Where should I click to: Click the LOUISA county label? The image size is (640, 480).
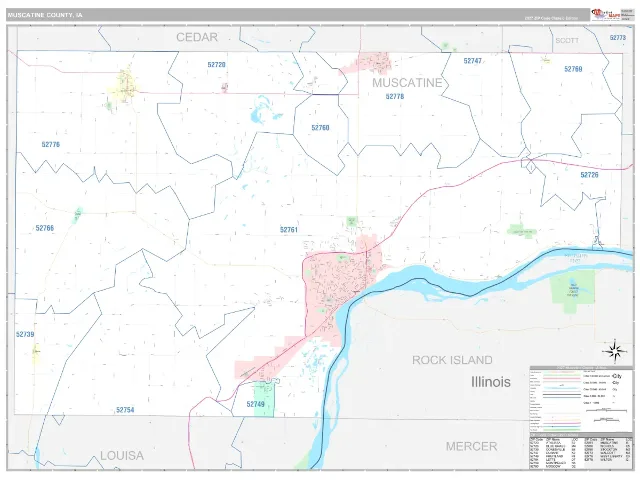122,456
